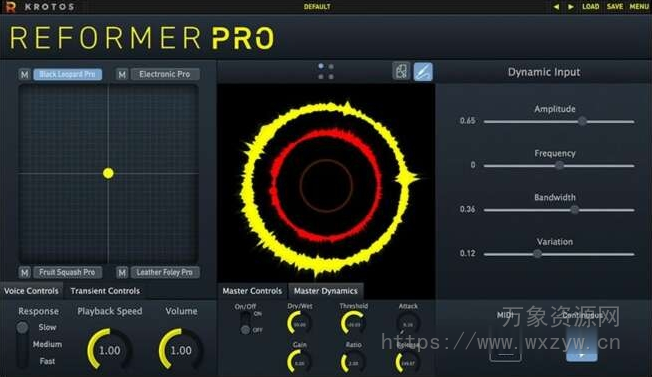The image size is (652, 377).
Task: Click the Response switch handle
Action: pos(22,328)
